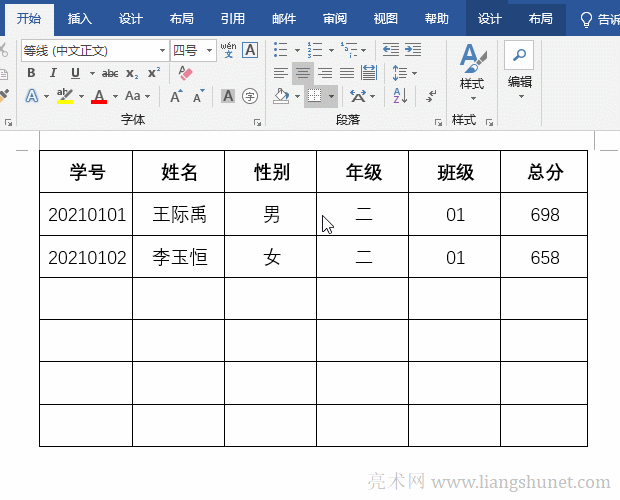This screenshot has width=620, height=500.
Task: Click the justify alignment icon
Action: pyautogui.click(x=346, y=73)
